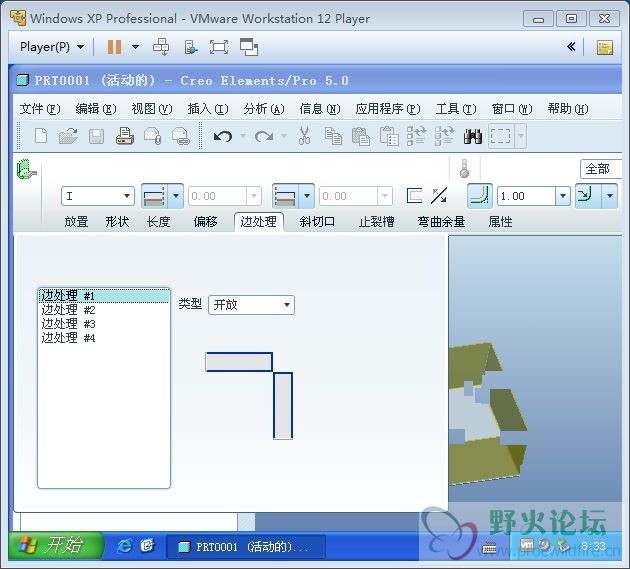Switch to the 斜切口 tab

317,221
